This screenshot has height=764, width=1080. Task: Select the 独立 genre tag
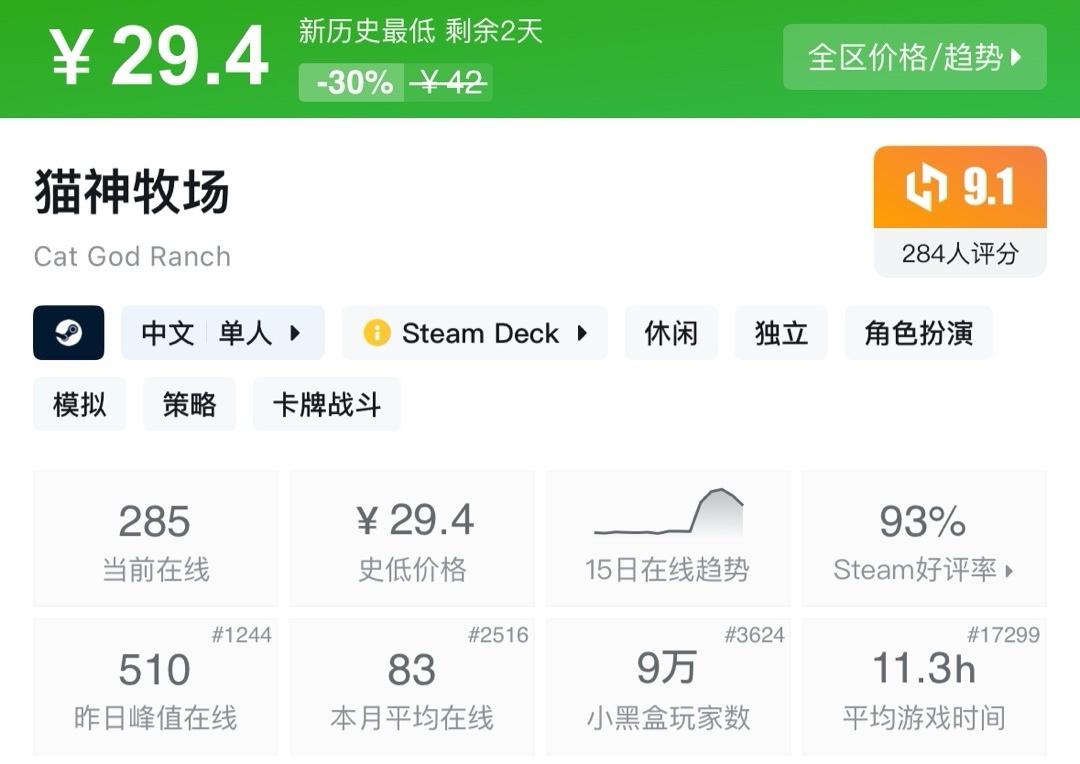[781, 333]
